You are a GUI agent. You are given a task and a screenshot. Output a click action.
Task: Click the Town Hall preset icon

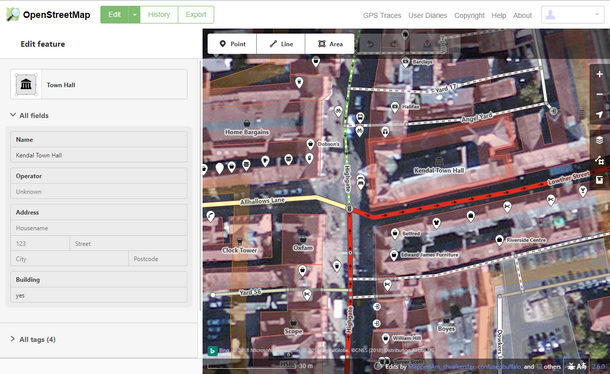click(26, 84)
